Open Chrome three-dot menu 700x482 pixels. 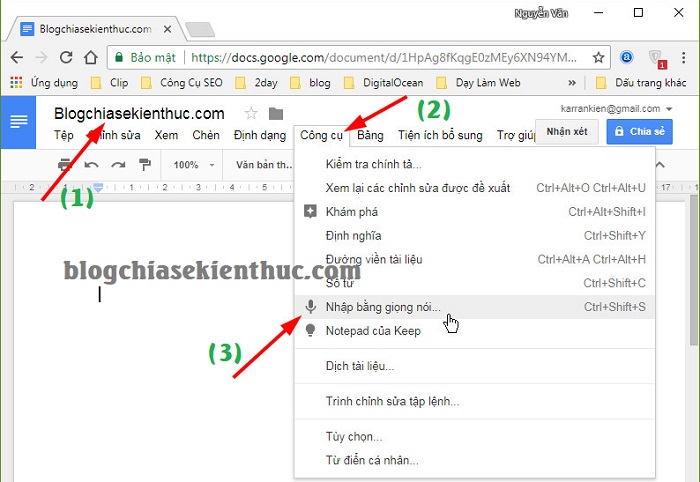pyautogui.click(x=683, y=57)
